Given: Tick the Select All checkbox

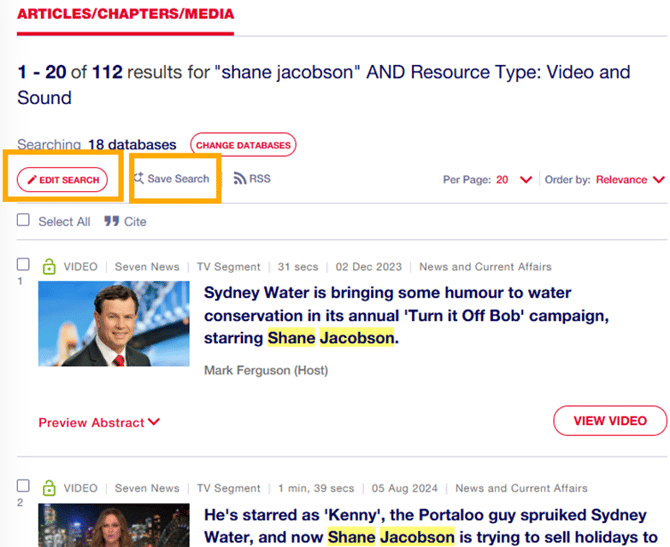Looking at the screenshot, I should point(24,221).
